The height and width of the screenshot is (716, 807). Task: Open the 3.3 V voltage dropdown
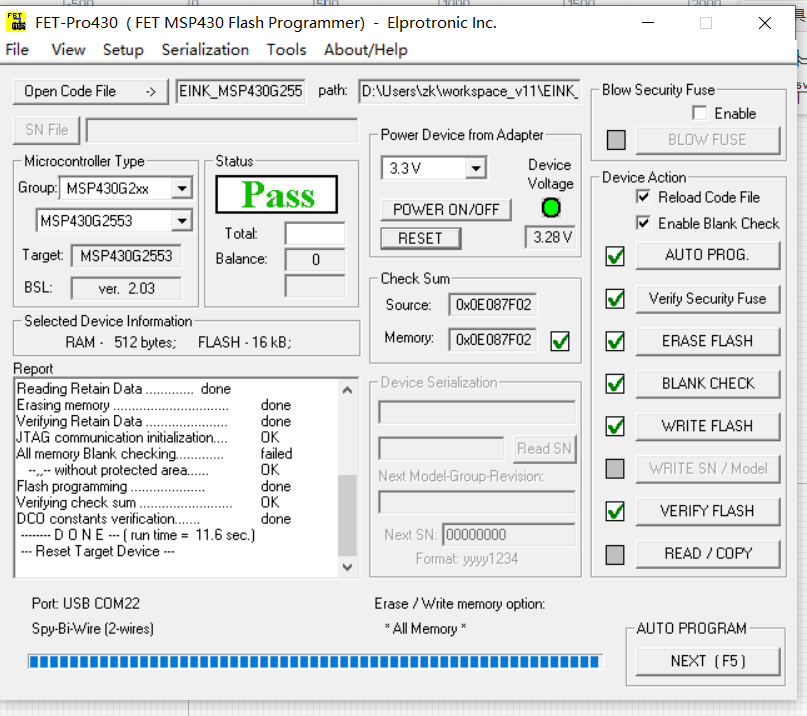pyautogui.click(x=476, y=168)
